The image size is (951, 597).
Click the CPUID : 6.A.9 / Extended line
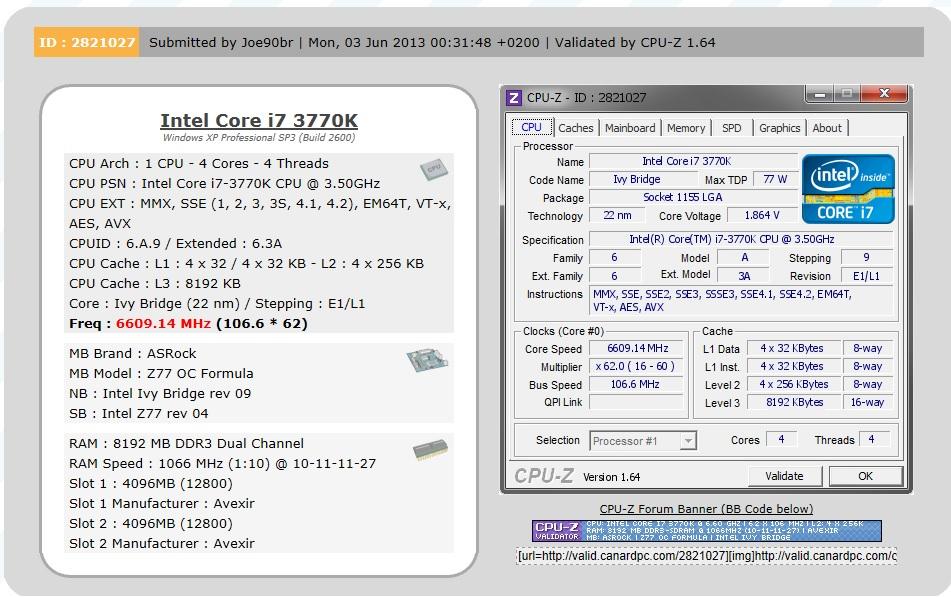click(175, 243)
